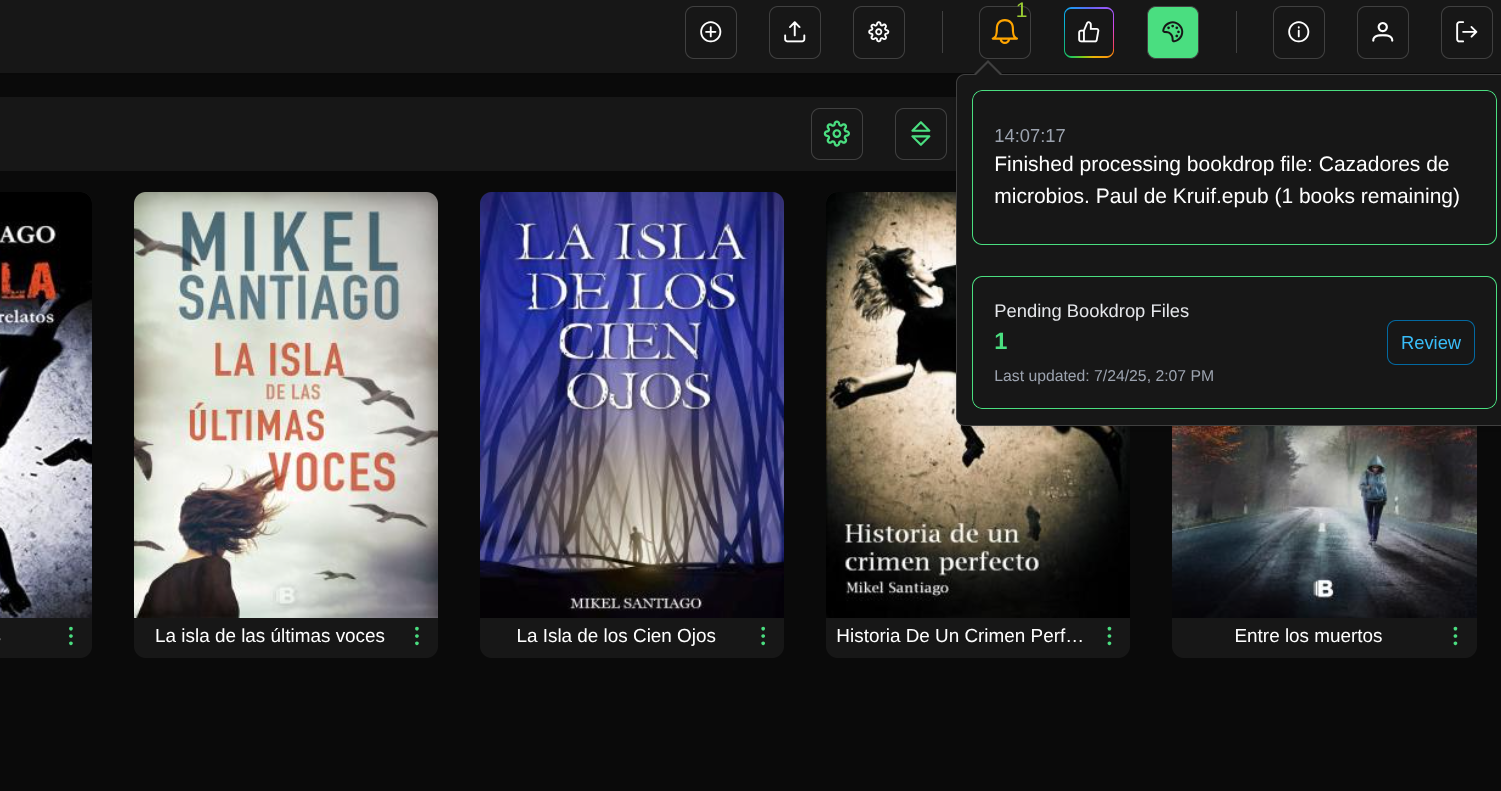Open the upload book icon
Screen dimensions: 1501x791
coord(795,32)
